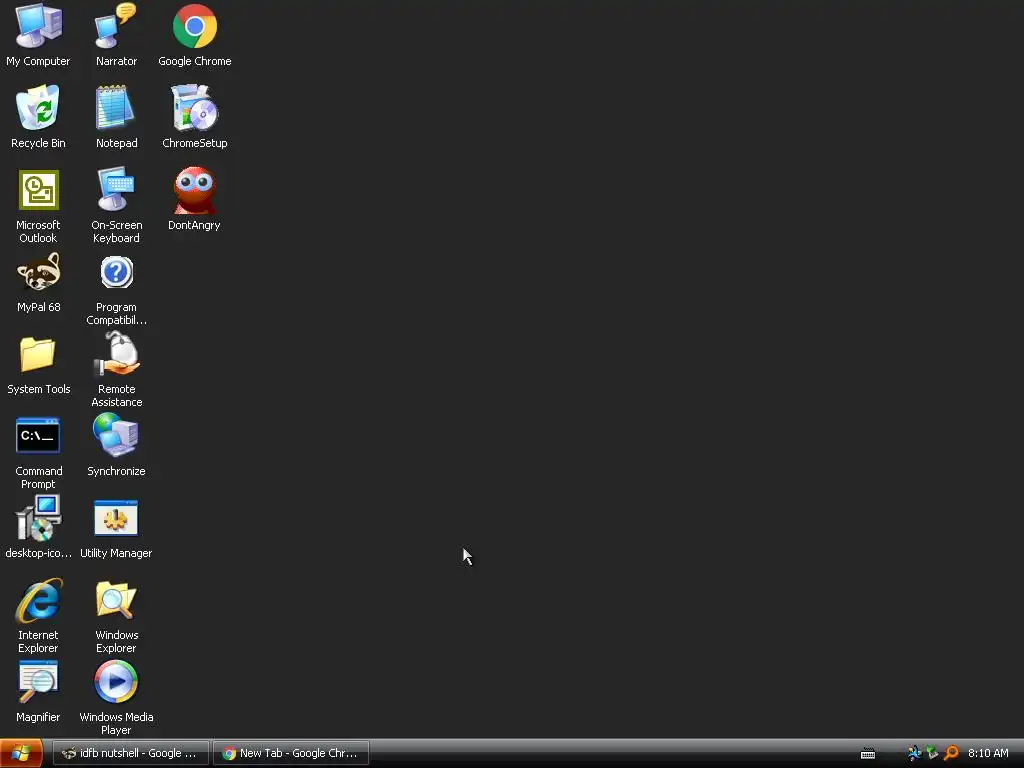Viewport: 1024px width, 768px height.
Task: Select the MyPal 68 raccoon icon
Action: (39, 272)
